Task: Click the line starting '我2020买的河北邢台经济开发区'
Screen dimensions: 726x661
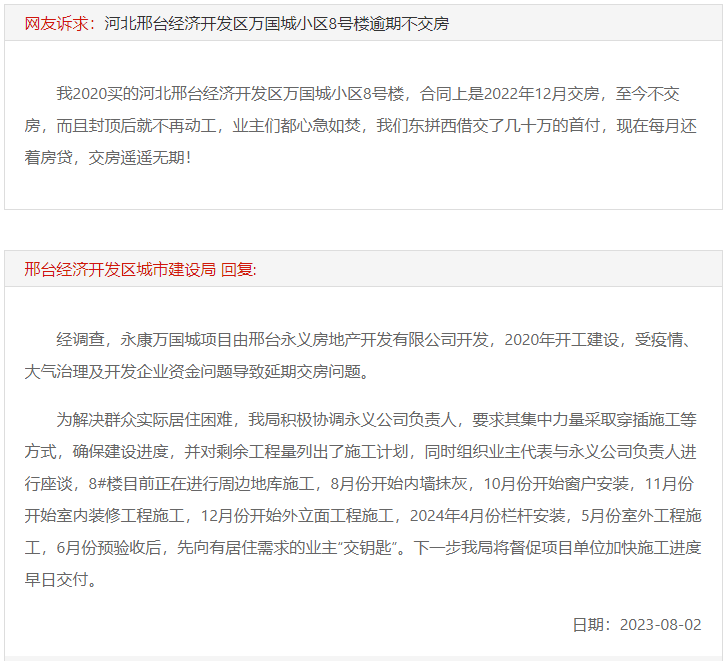Action: coord(368,94)
